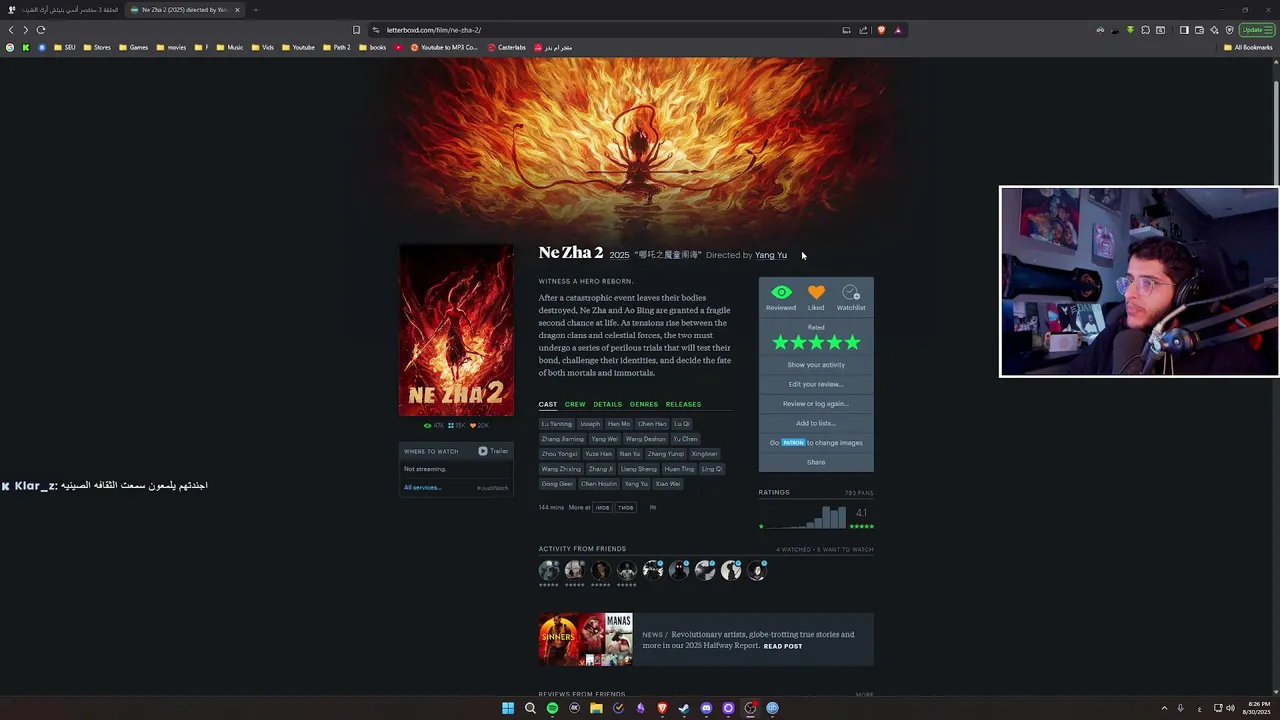Open Brave Rewards triangle icon

point(898,30)
